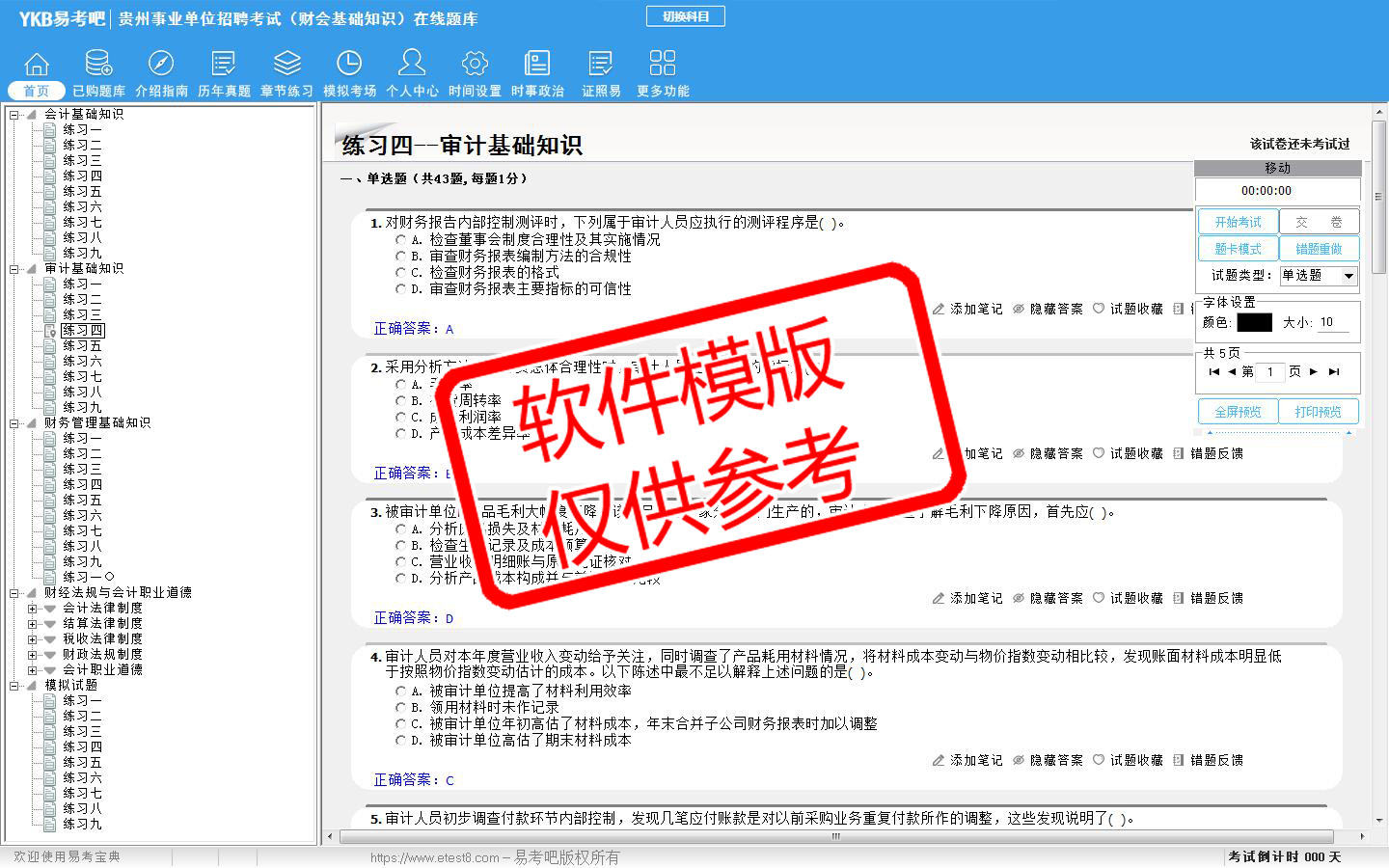The height and width of the screenshot is (868, 1389).
Task: Click the 切换科目 button
Action: click(685, 16)
